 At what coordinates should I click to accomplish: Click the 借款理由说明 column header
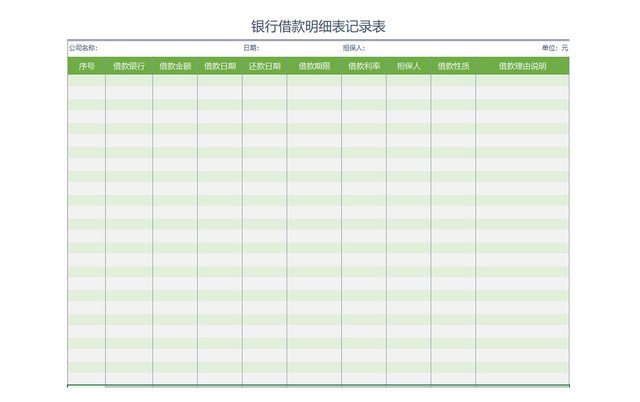click(x=522, y=66)
